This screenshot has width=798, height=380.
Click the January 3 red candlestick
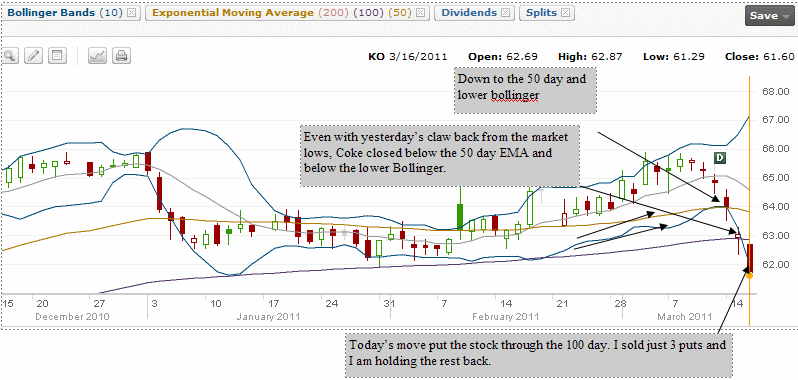coord(148,161)
